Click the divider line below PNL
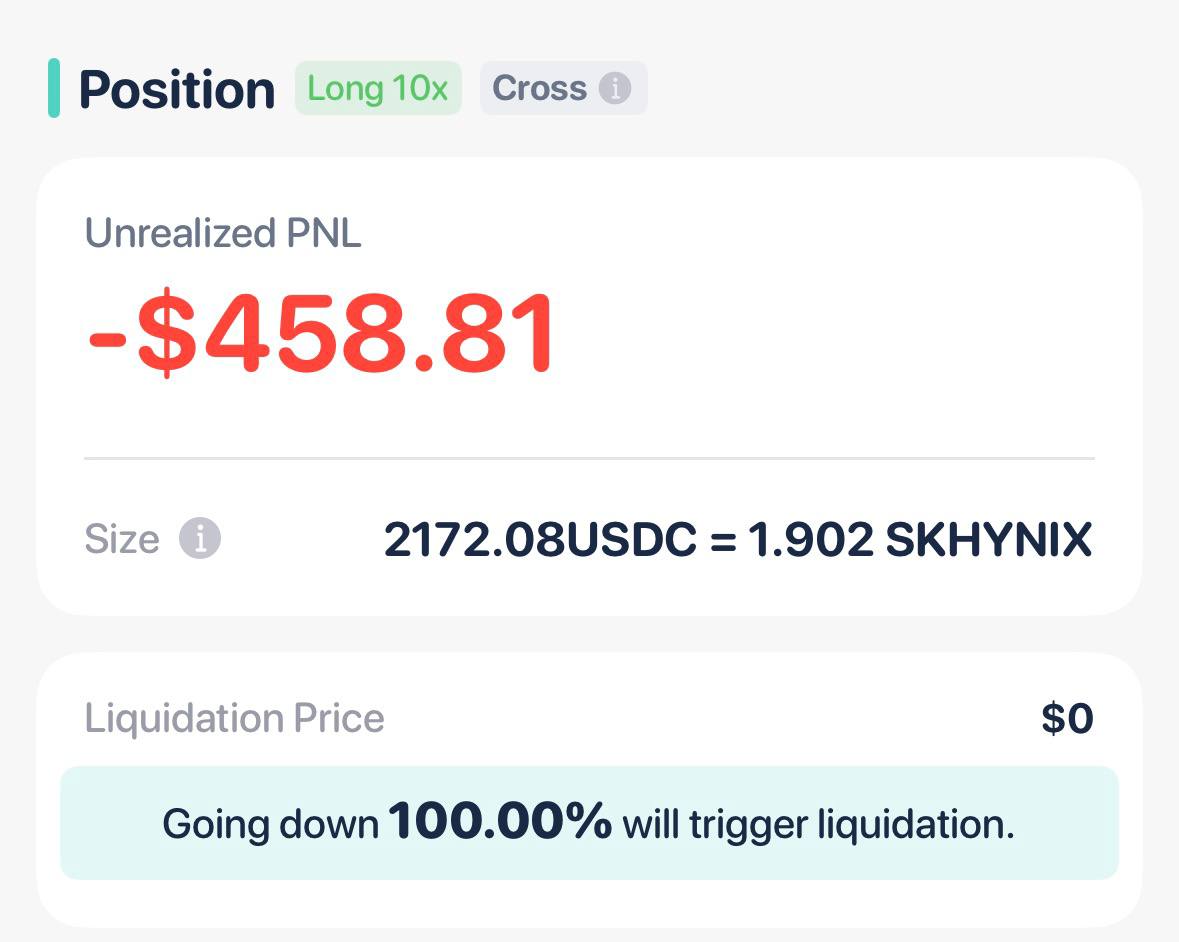Image resolution: width=1179 pixels, height=942 pixels. pyautogui.click(x=590, y=458)
